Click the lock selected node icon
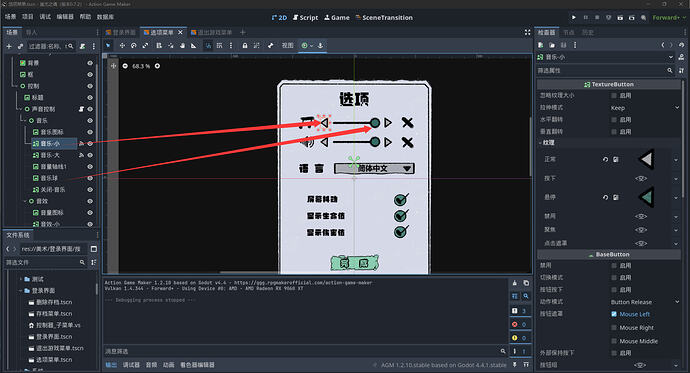This screenshot has height=373, width=690. click(x=245, y=45)
